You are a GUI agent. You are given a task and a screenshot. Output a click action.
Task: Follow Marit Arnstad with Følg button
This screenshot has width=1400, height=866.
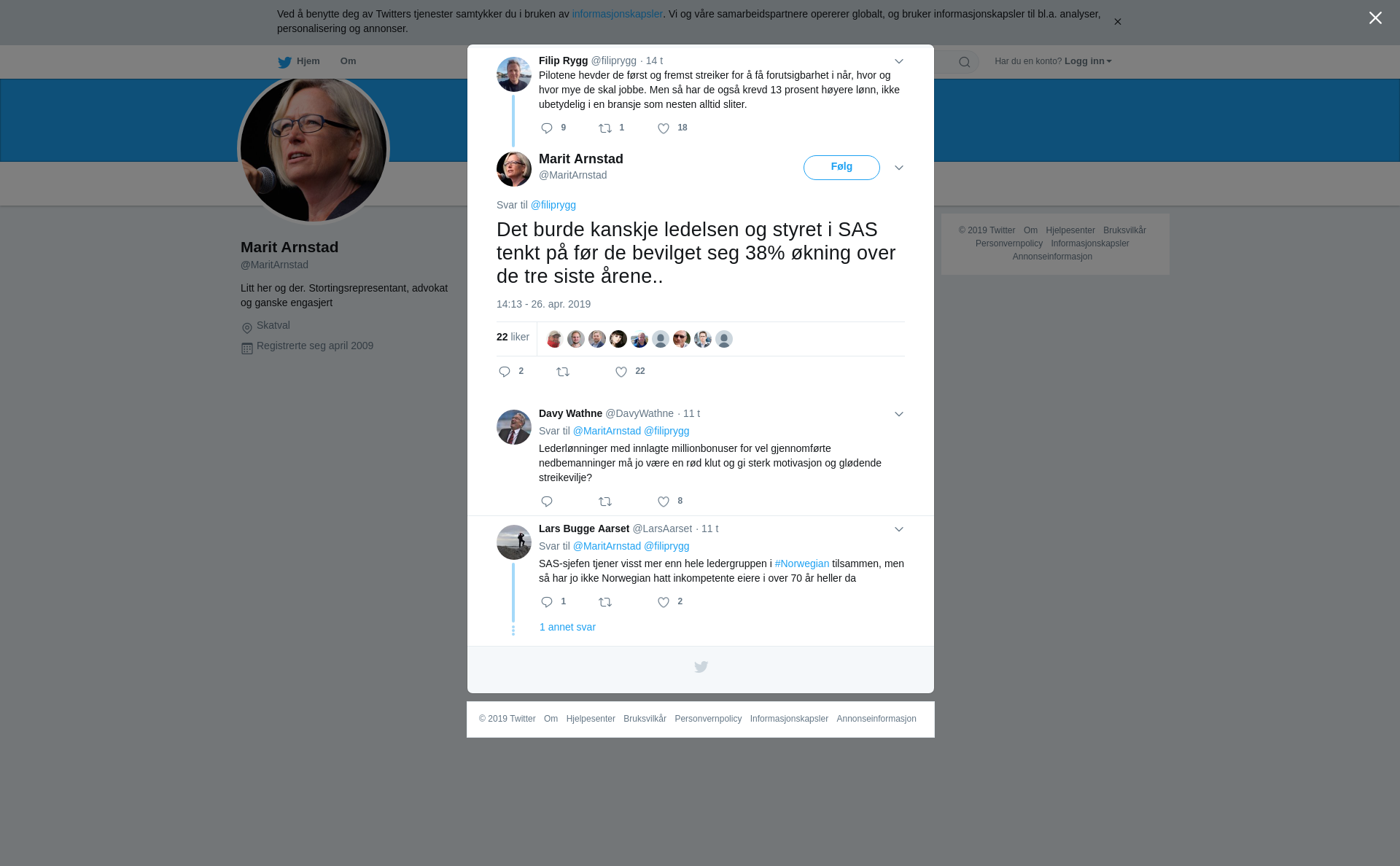pyautogui.click(x=841, y=168)
